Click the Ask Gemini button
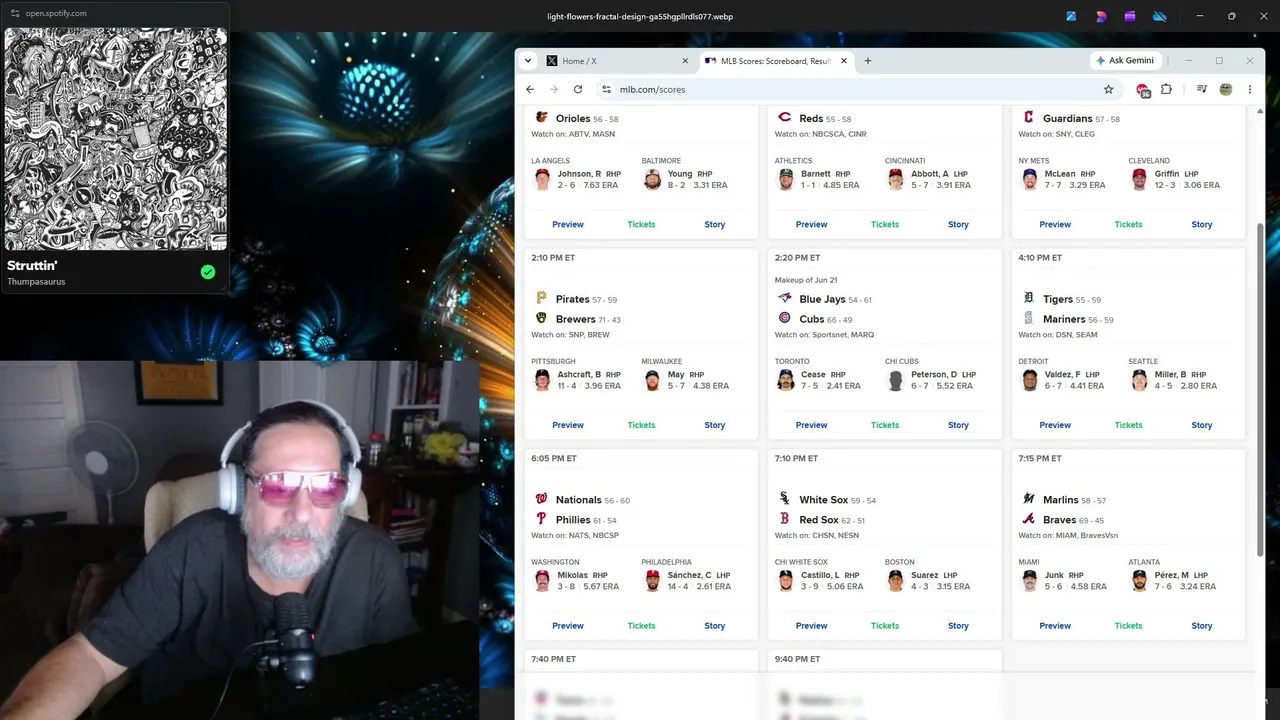This screenshot has width=1280, height=720. click(1125, 61)
